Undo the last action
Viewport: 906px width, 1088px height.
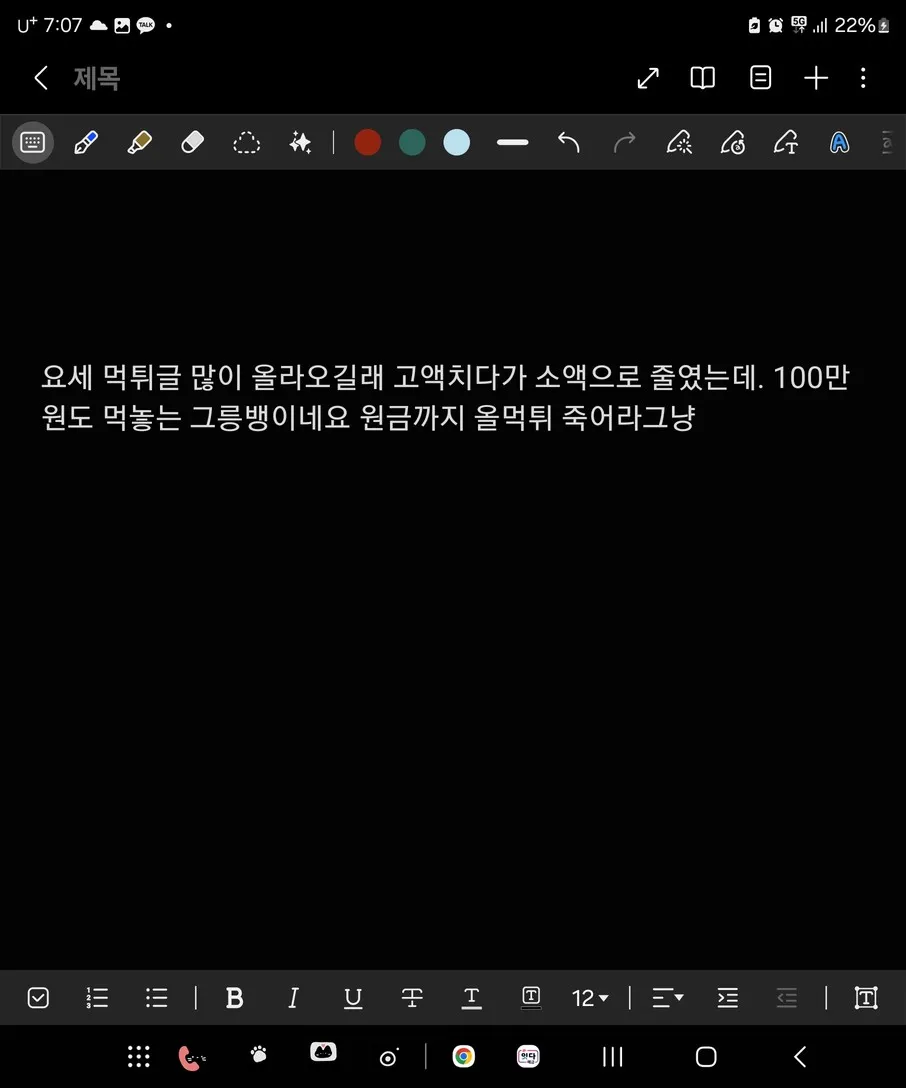pyautogui.click(x=568, y=142)
